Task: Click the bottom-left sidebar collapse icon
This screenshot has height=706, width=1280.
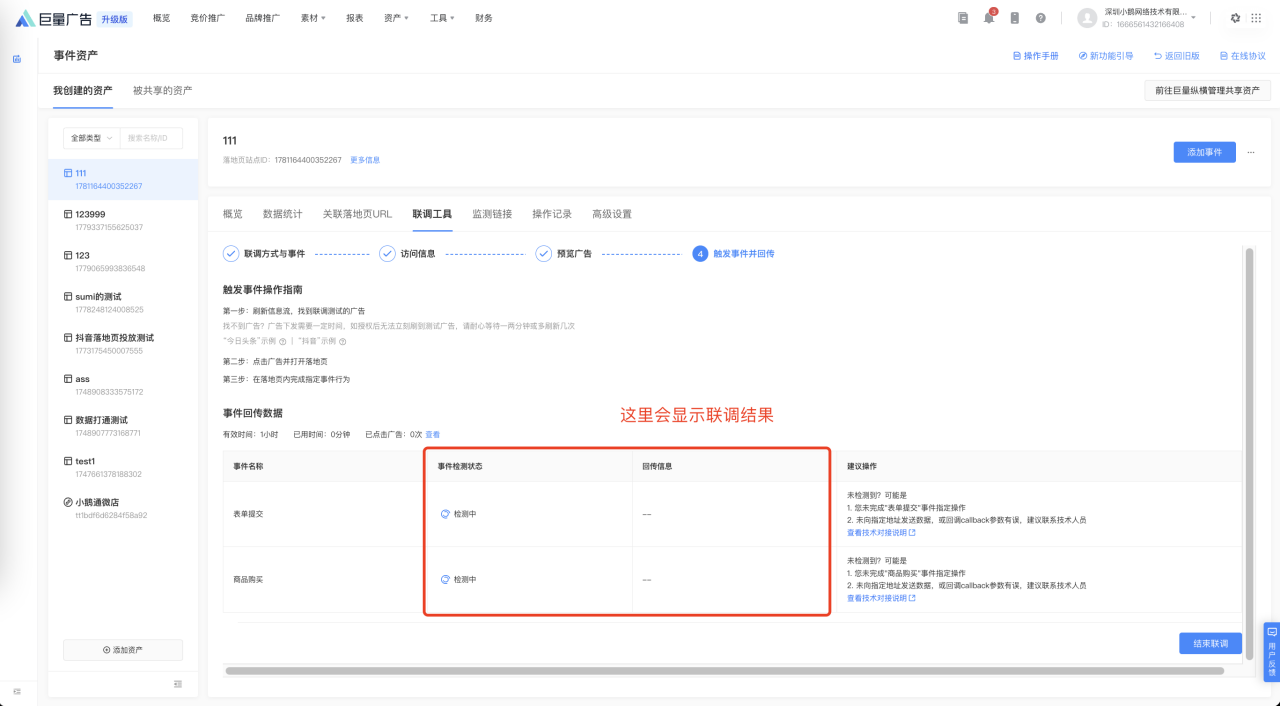Action: [17, 691]
